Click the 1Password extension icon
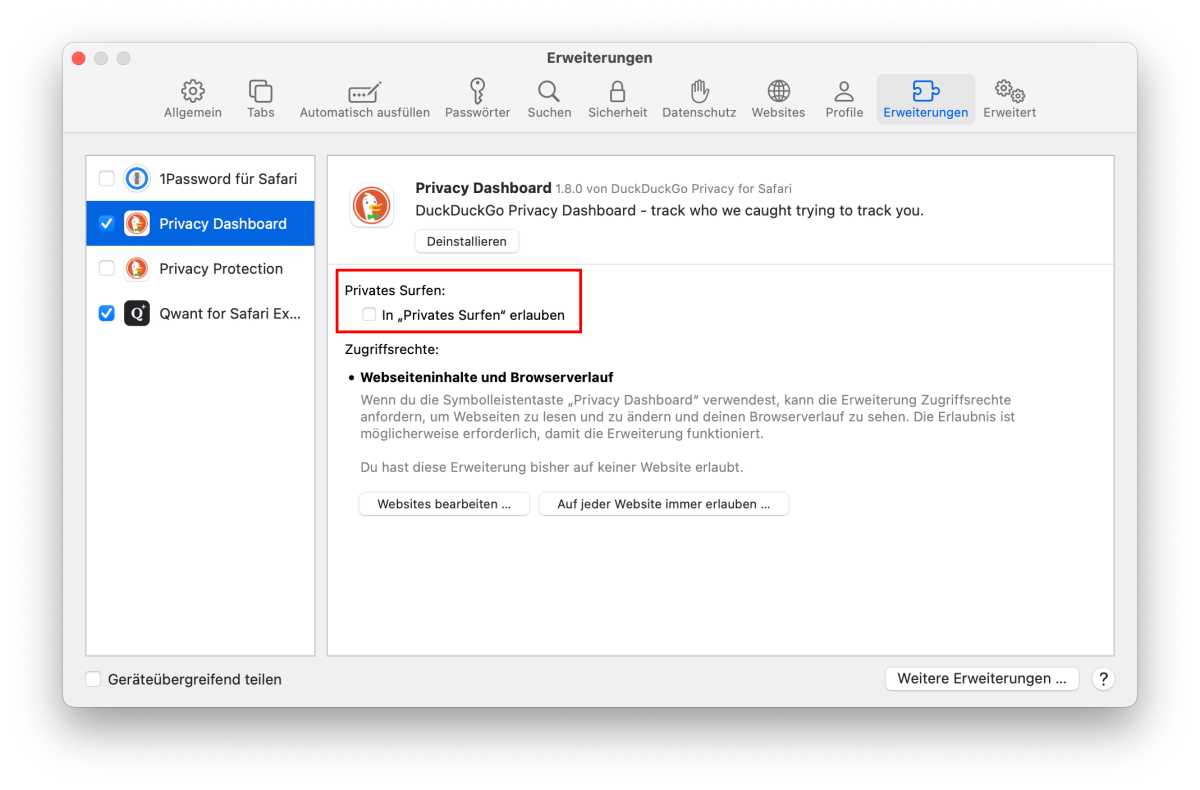The width and height of the screenshot is (1200, 790). pos(137,179)
